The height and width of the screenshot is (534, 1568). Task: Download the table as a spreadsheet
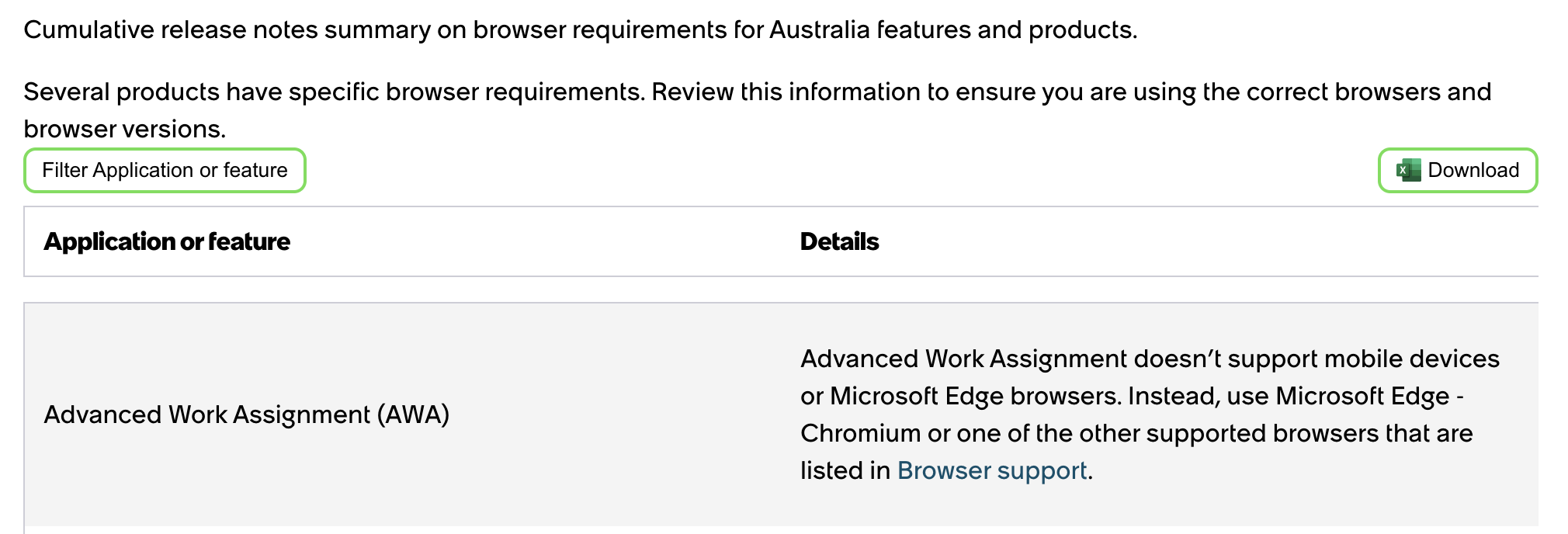(x=1458, y=170)
